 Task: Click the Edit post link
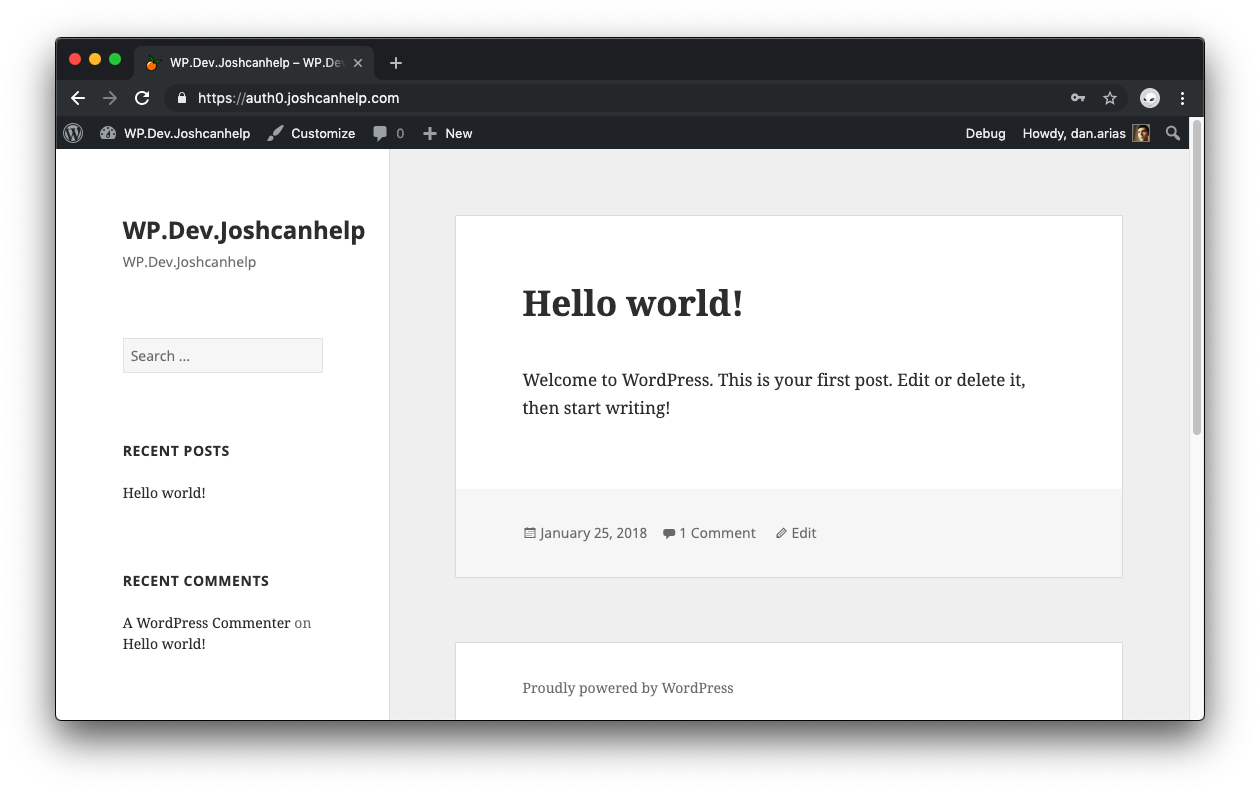point(804,533)
